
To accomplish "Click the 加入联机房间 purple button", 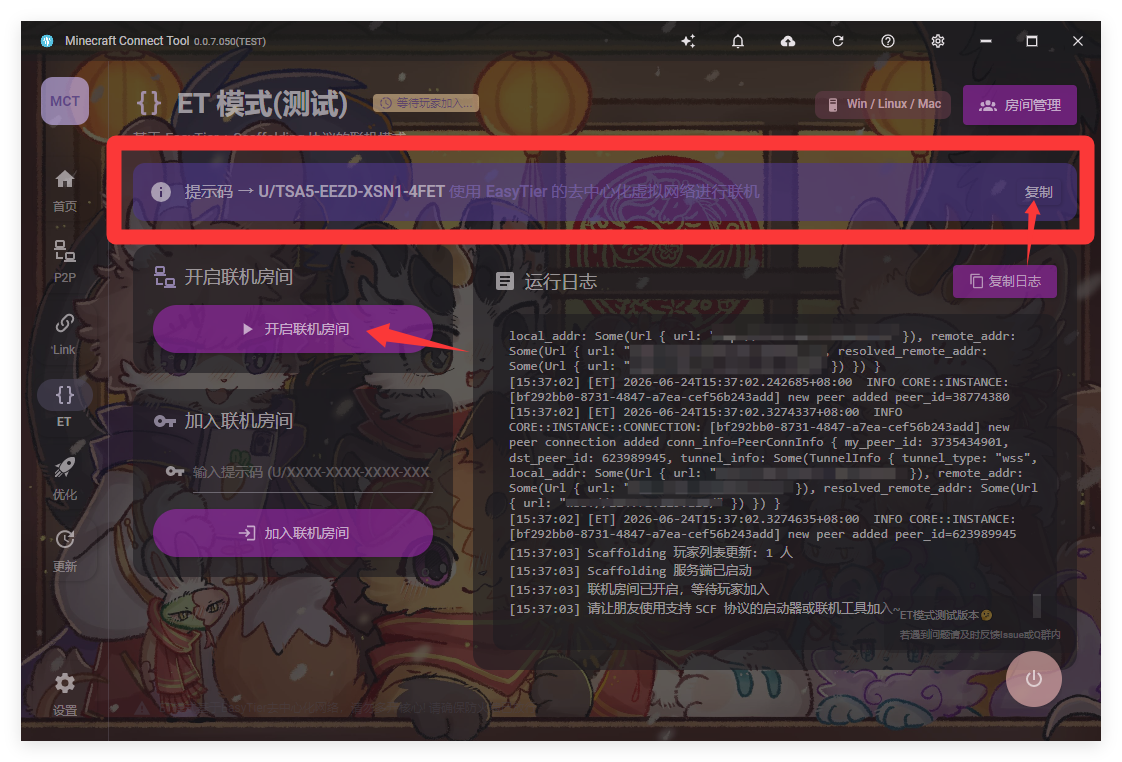I will coord(293,533).
